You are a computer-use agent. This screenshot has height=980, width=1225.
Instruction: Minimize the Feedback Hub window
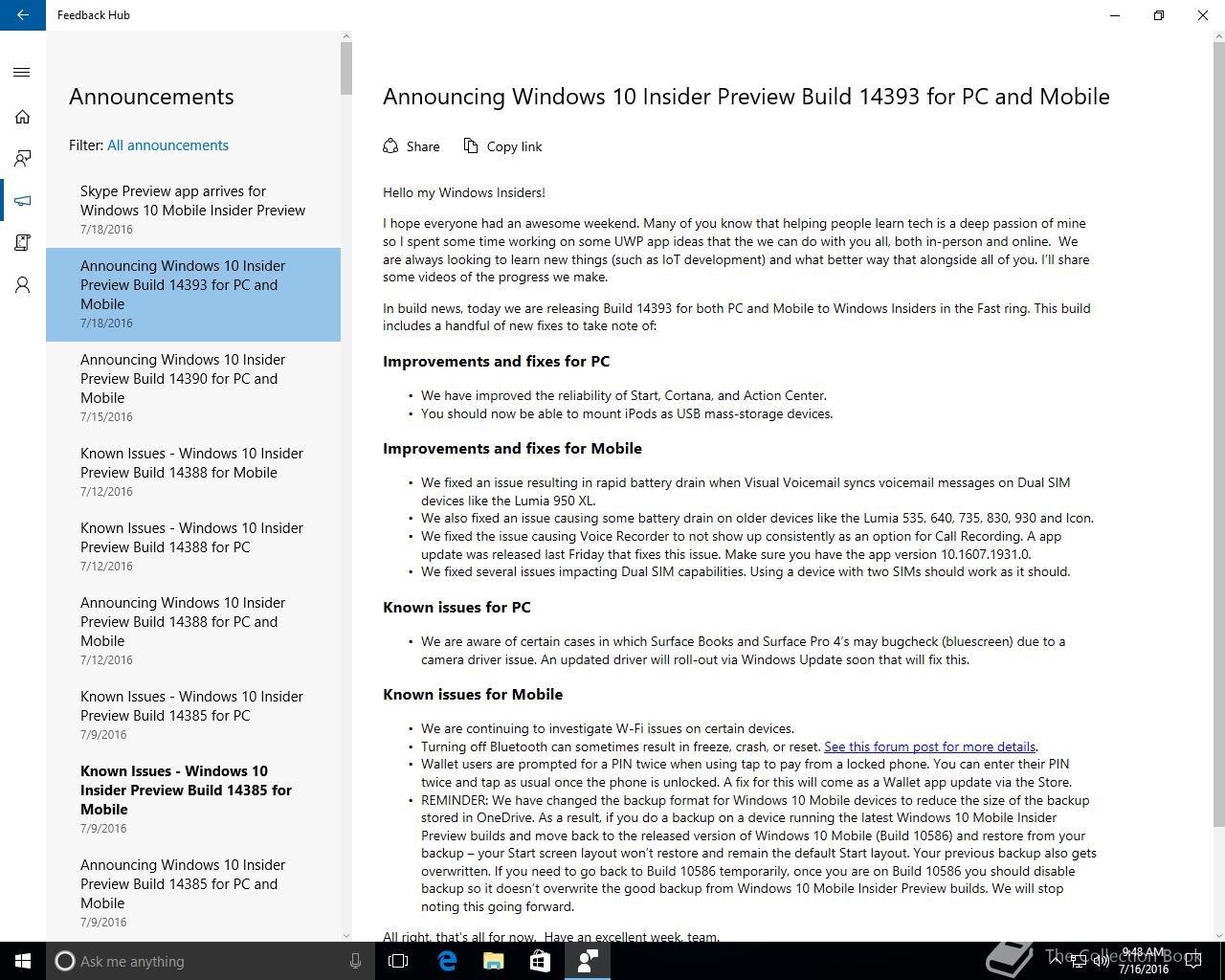(x=1115, y=15)
